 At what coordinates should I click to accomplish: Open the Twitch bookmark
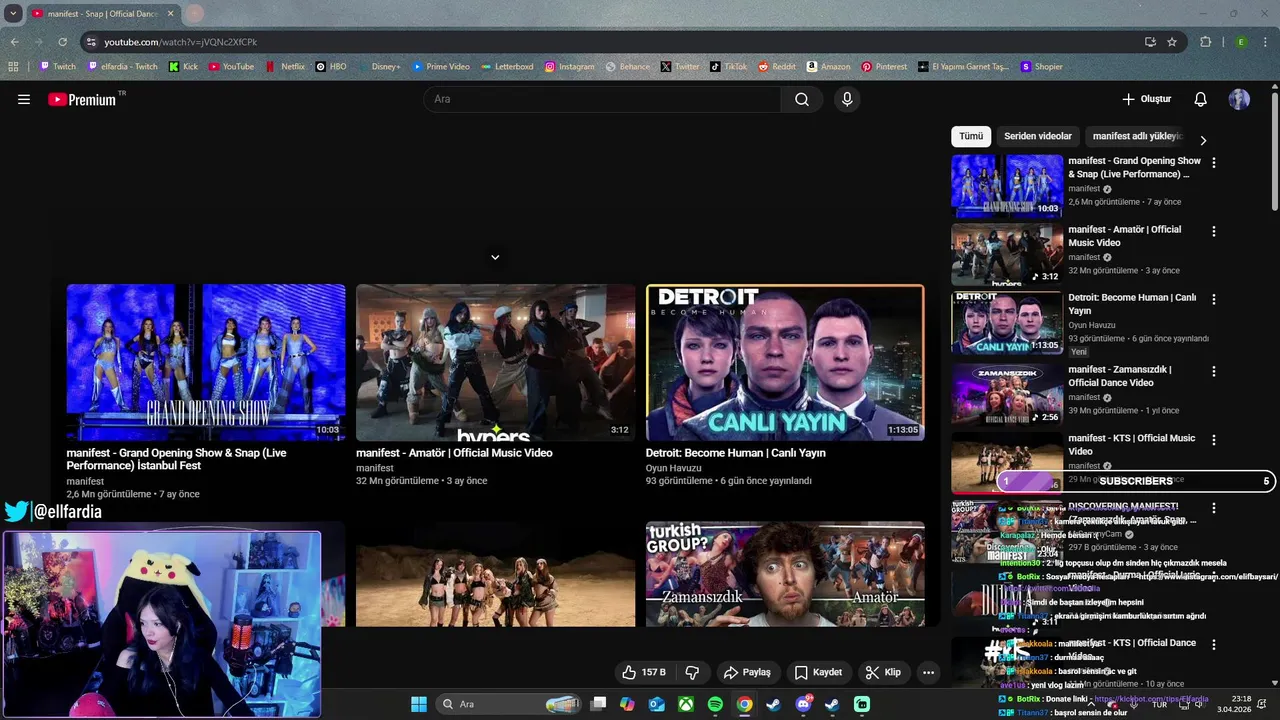58,67
